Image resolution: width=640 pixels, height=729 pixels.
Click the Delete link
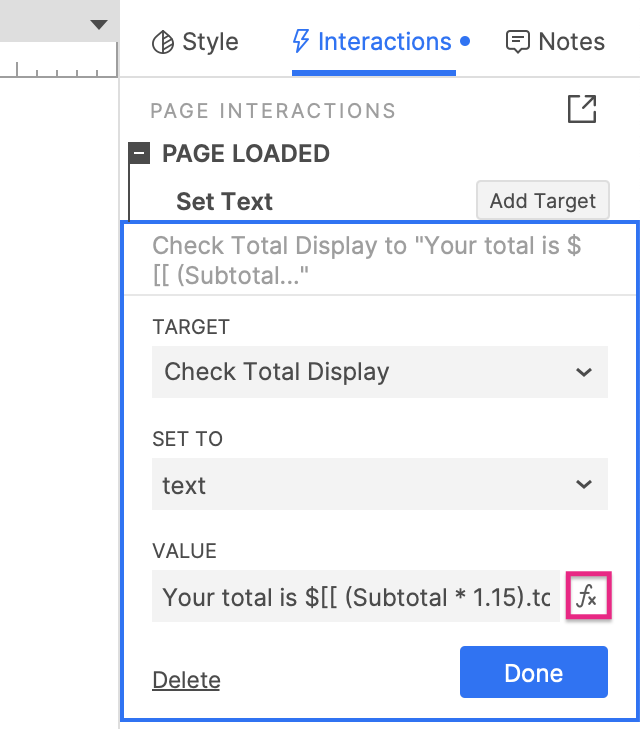[186, 680]
